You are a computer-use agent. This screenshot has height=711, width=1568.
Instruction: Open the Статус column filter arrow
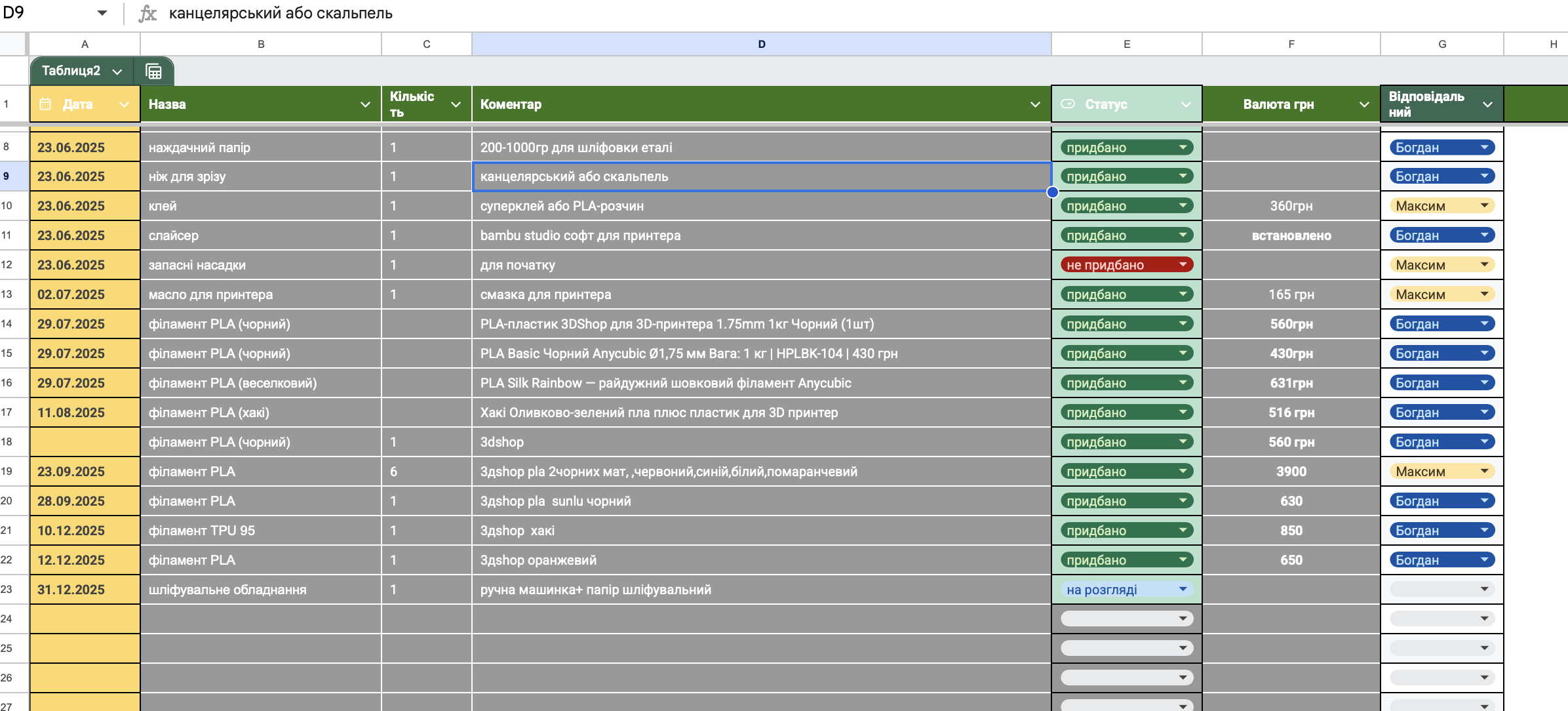1186,104
